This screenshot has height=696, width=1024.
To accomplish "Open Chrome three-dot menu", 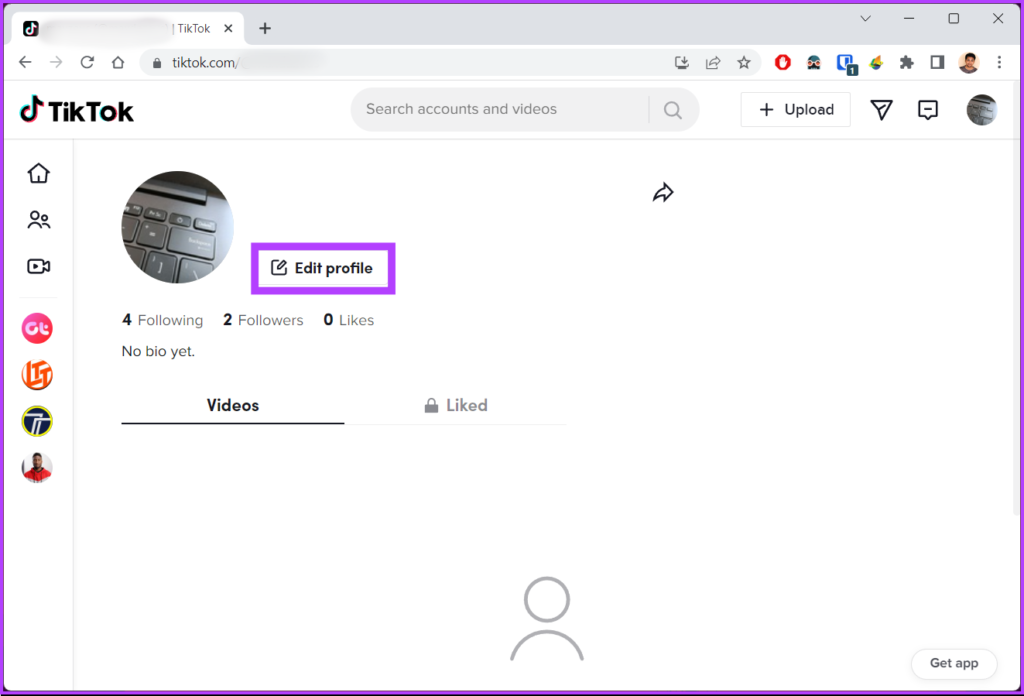I will tap(999, 62).
